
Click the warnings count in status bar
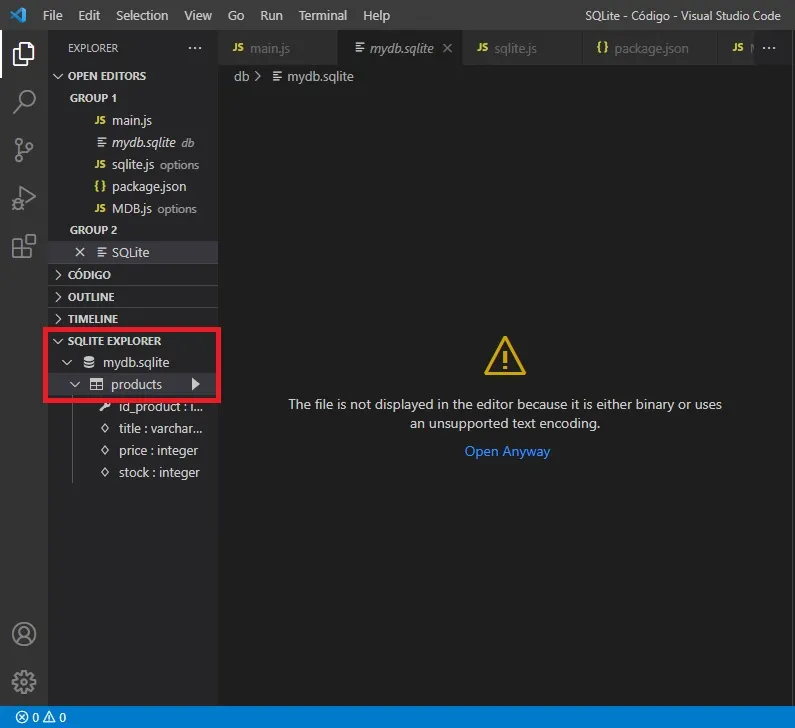click(55, 717)
